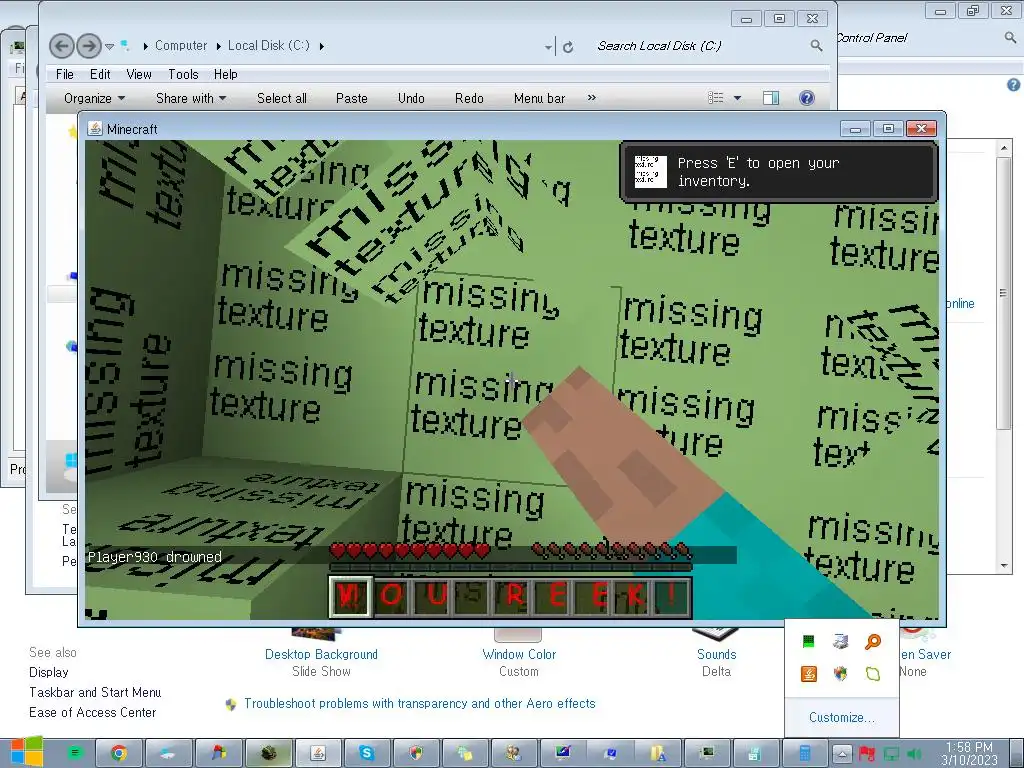Click the Control Panel scrollbar up arrow
The image size is (1024, 768).
pos(1004,149)
